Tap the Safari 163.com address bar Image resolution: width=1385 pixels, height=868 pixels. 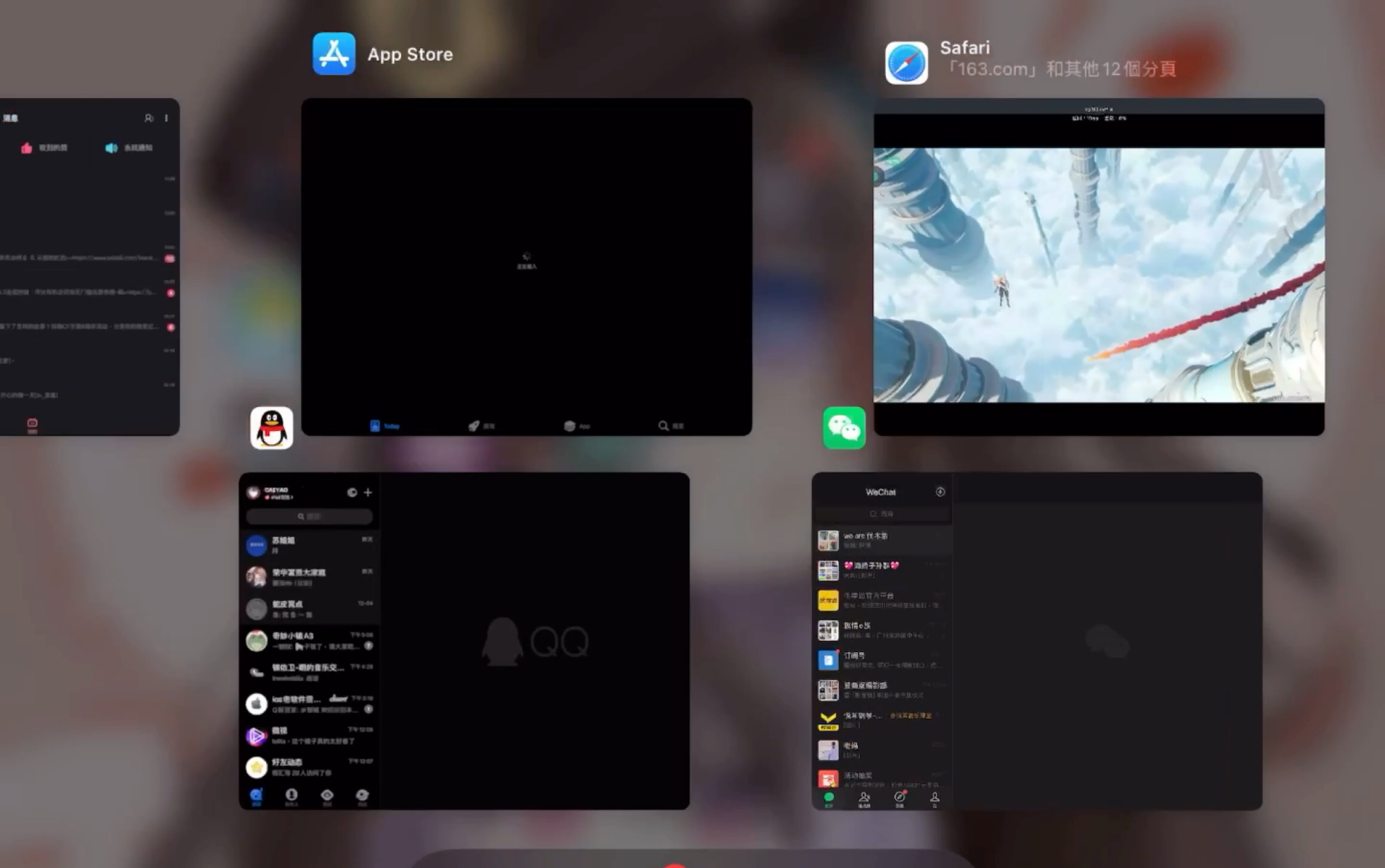coord(1099,109)
